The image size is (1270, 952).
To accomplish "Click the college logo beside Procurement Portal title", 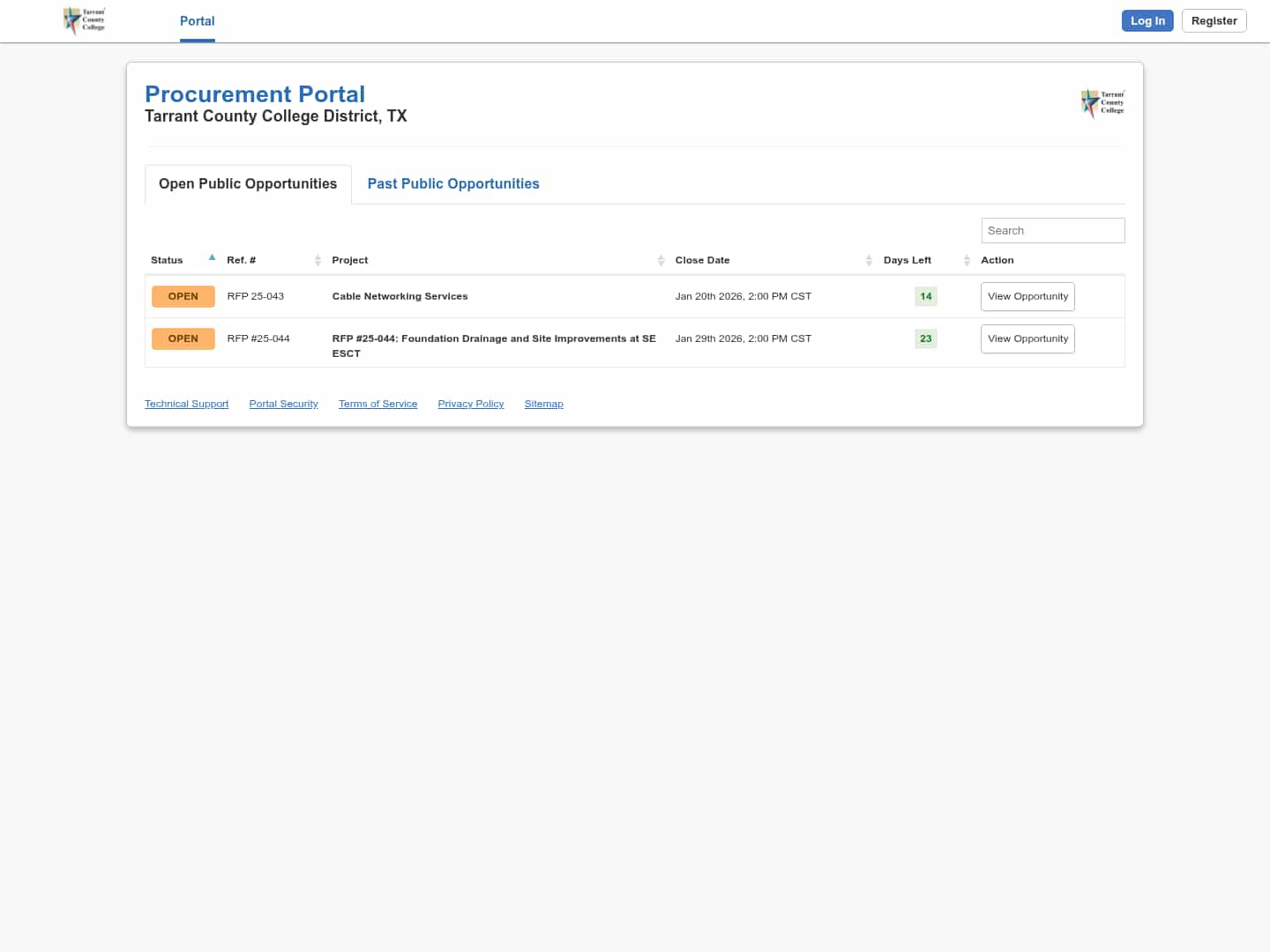I will point(1102,103).
